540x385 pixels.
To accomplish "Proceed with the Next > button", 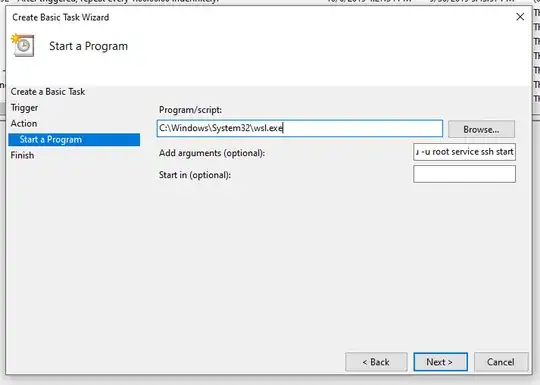I will pos(440,362).
